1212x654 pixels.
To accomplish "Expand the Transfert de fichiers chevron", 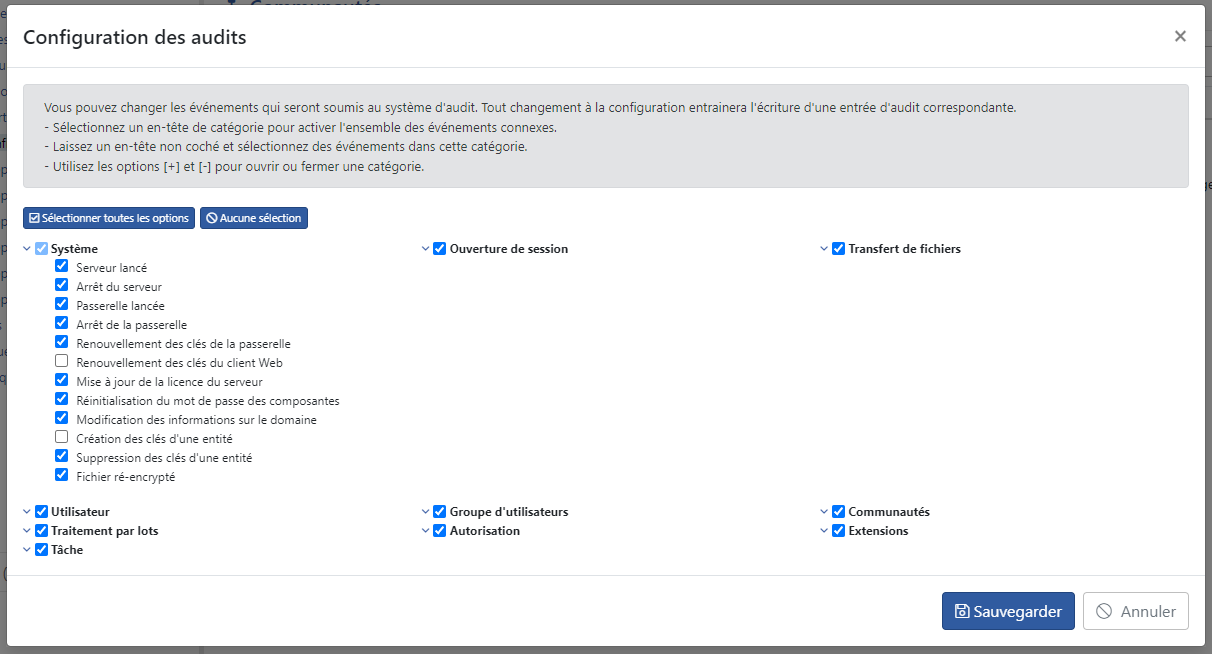I will tap(825, 249).
